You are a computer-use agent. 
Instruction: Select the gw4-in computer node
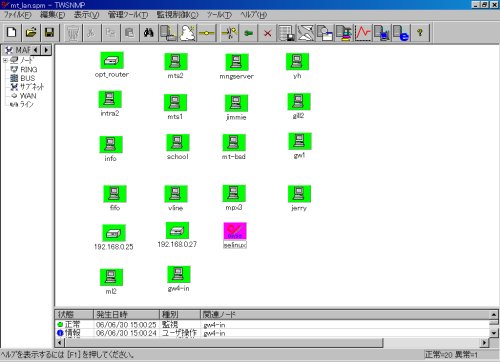tap(179, 274)
